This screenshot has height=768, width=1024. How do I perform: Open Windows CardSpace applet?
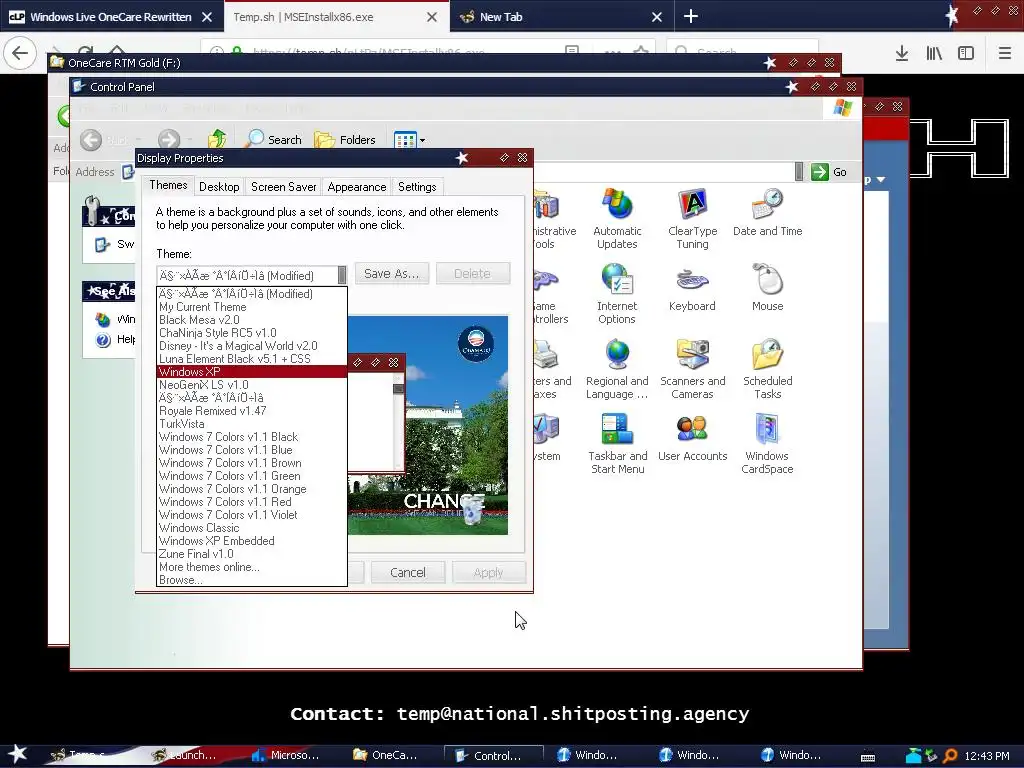tap(767, 444)
